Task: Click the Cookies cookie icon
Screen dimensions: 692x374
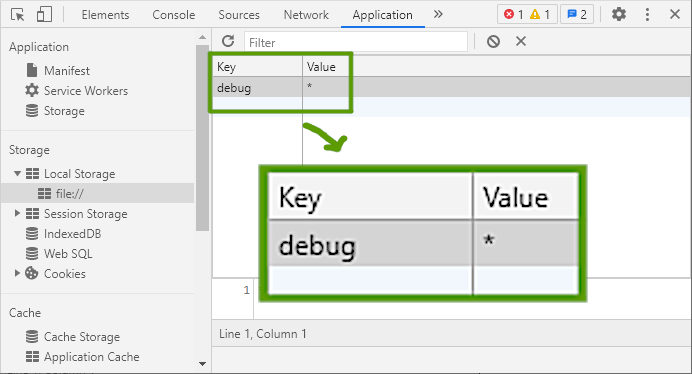Action: 32,273
